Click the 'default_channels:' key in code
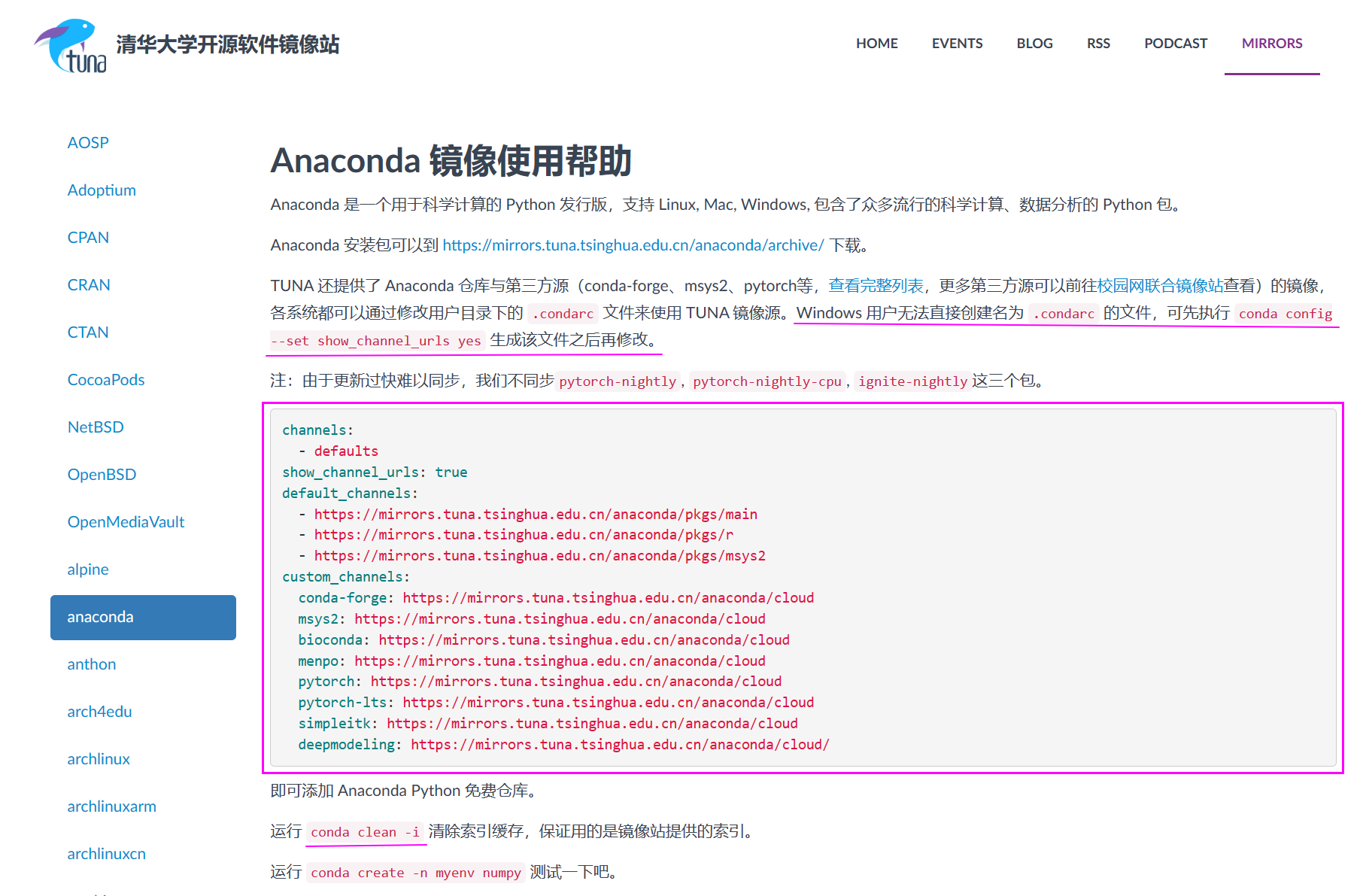The width and height of the screenshot is (1366, 896). point(350,494)
